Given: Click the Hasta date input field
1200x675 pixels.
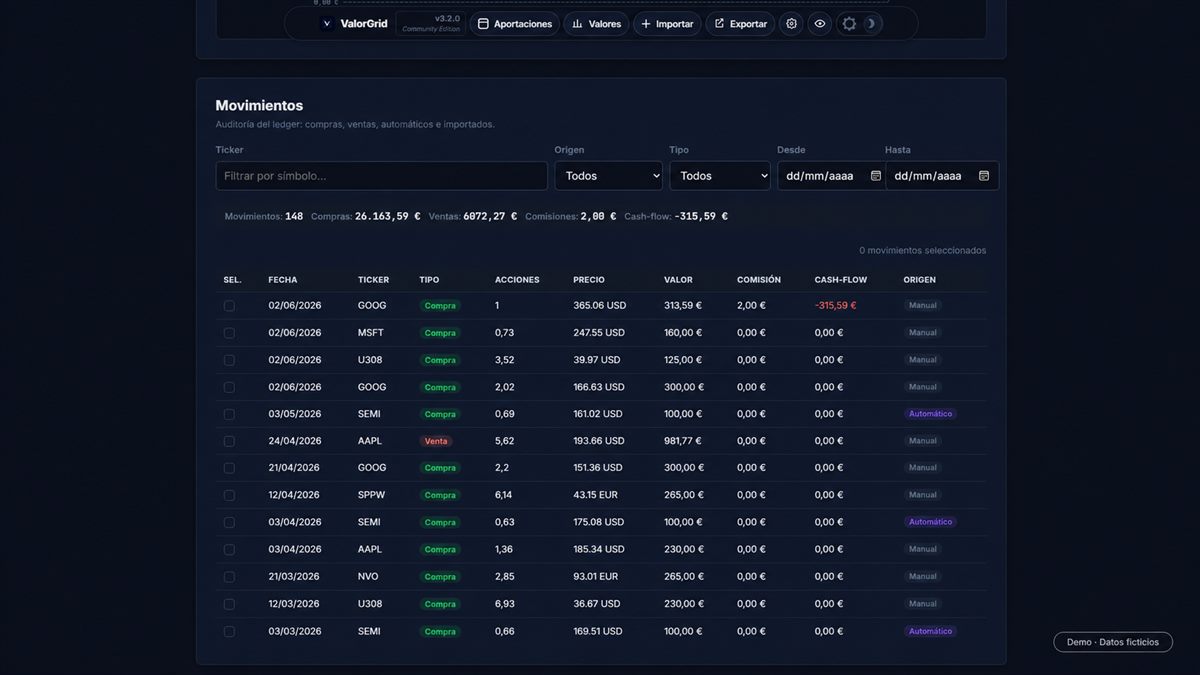Looking at the screenshot, I should pos(942,176).
